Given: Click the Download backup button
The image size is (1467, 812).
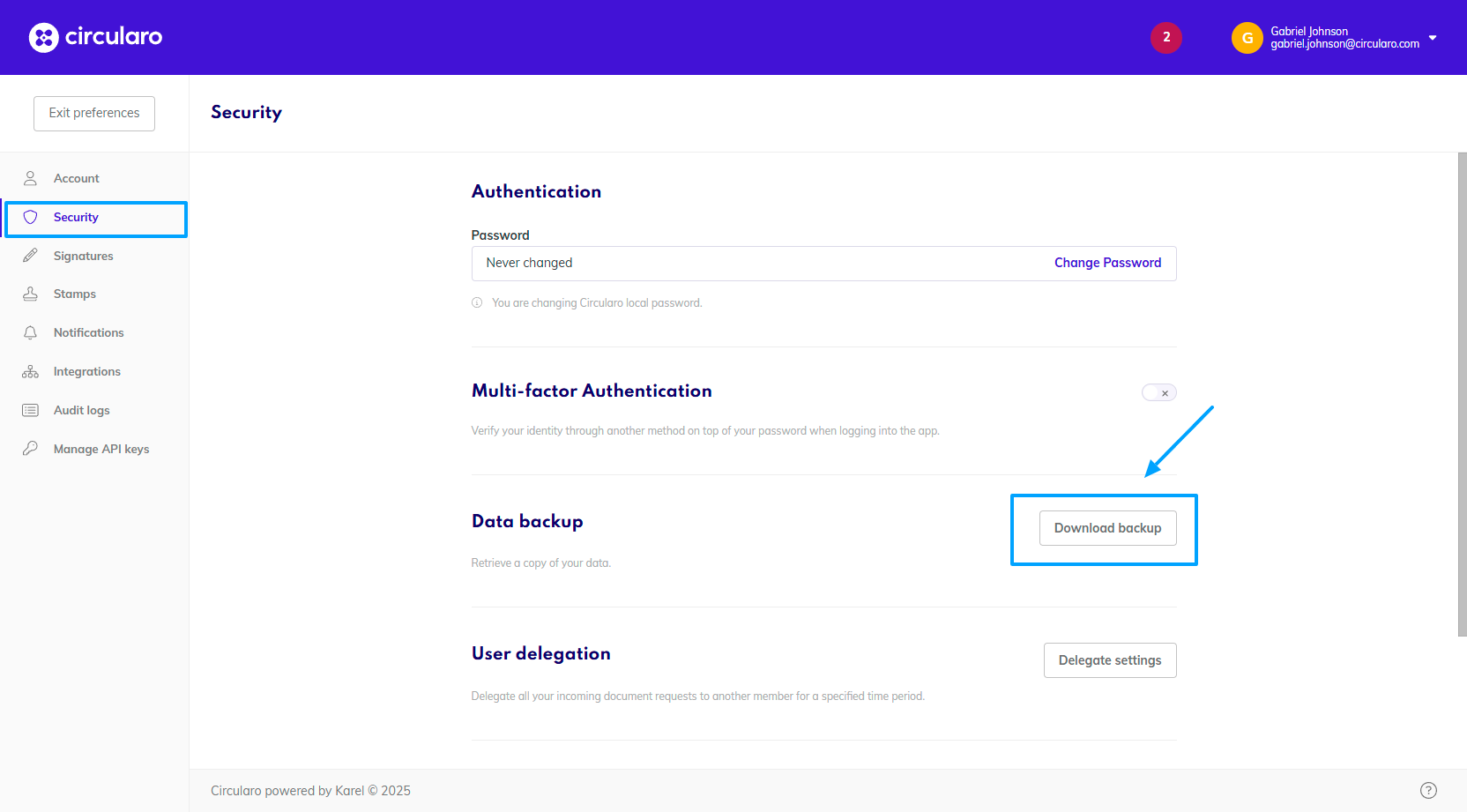Looking at the screenshot, I should point(1107,528).
